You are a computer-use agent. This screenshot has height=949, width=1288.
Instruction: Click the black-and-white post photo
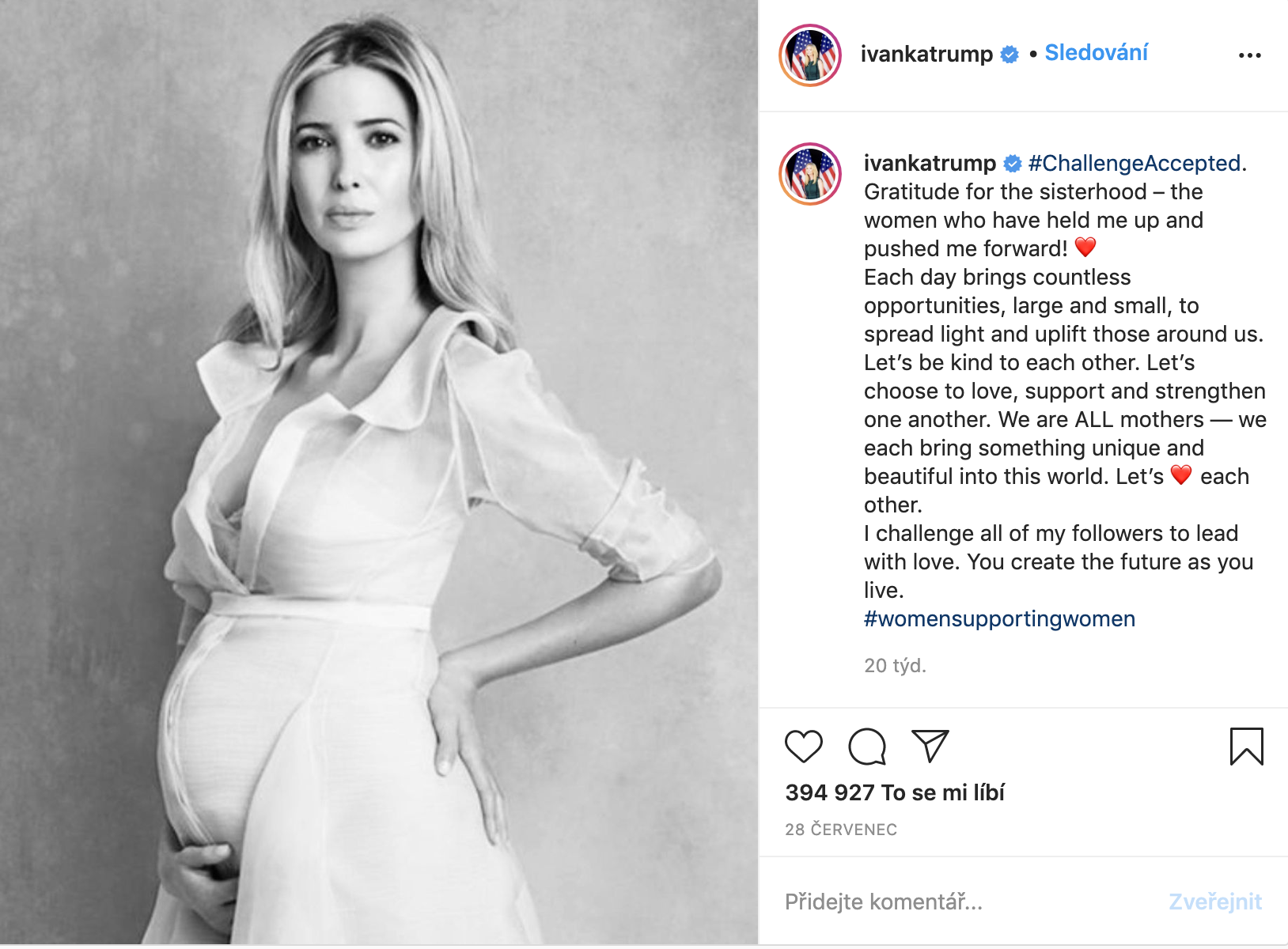[379, 472]
